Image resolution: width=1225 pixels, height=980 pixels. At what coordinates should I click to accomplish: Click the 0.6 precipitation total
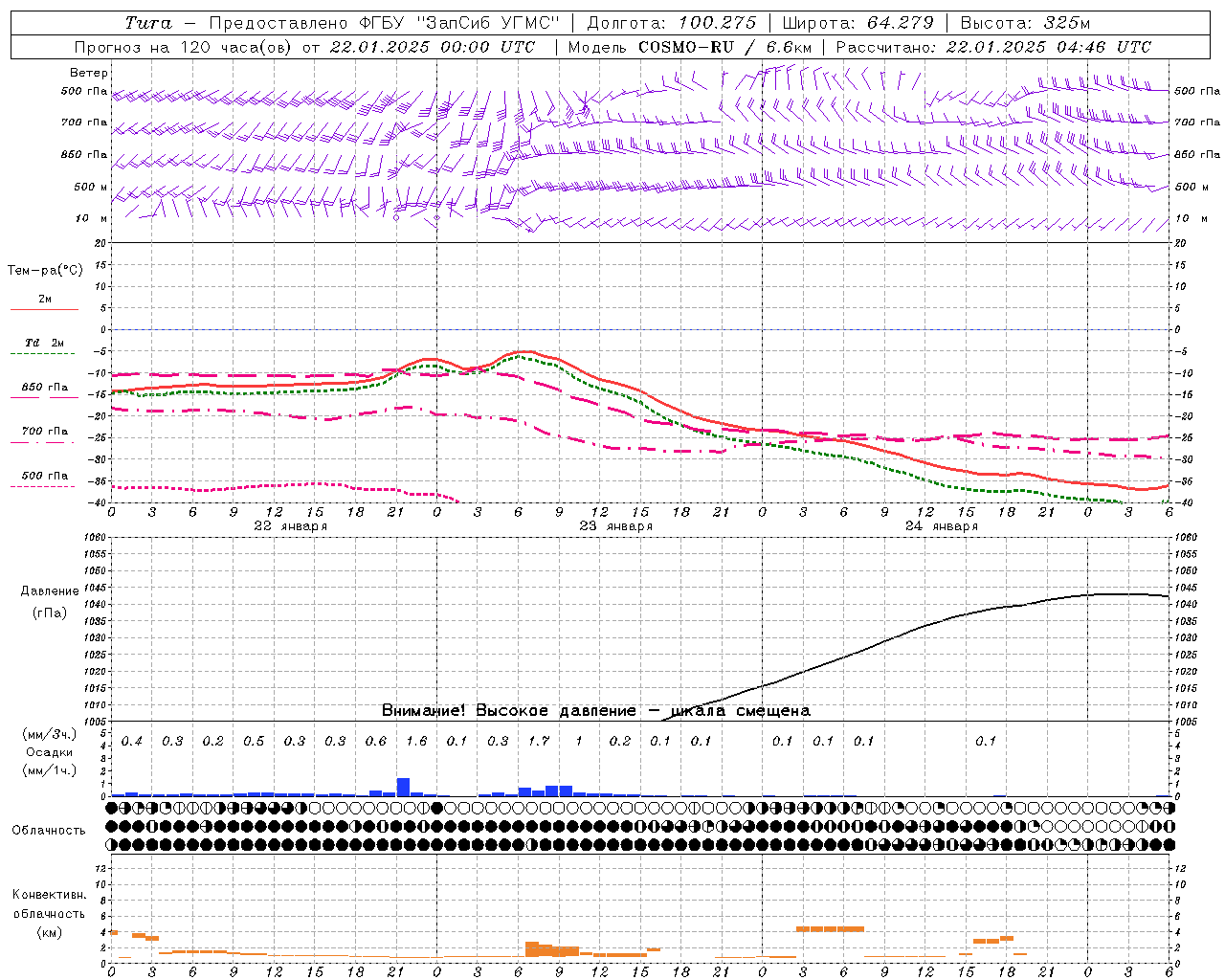[x=376, y=741]
